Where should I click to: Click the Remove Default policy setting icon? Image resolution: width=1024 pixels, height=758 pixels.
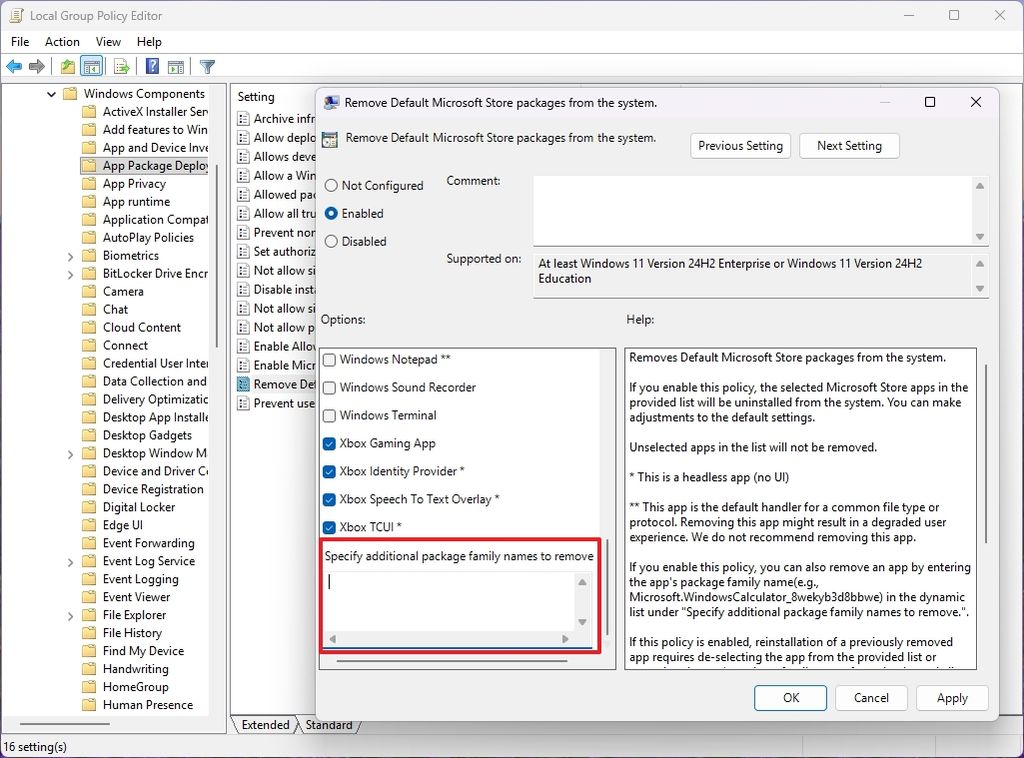coord(244,385)
